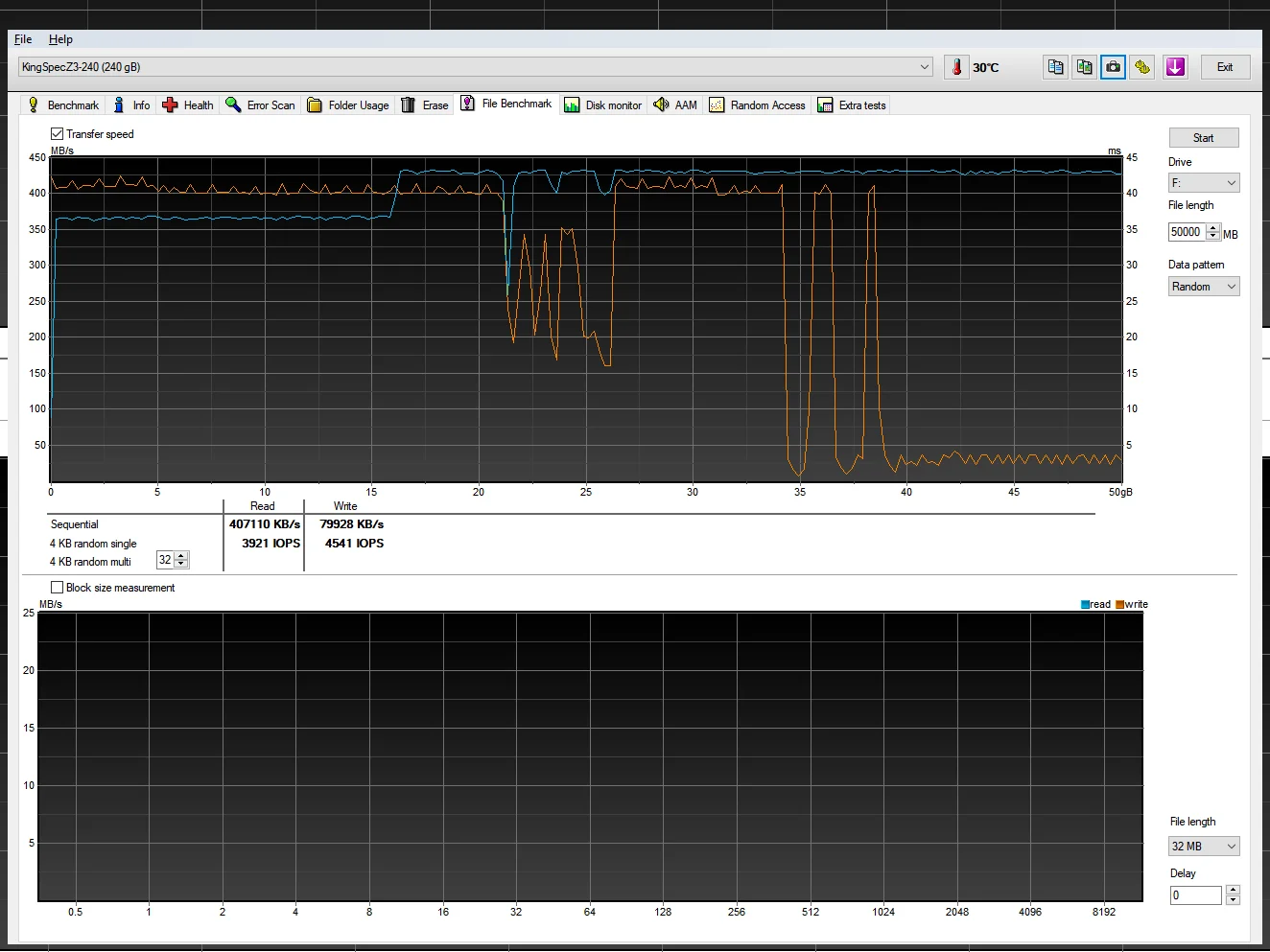
Task: Click the 50000 file length input field
Action: (x=1187, y=232)
